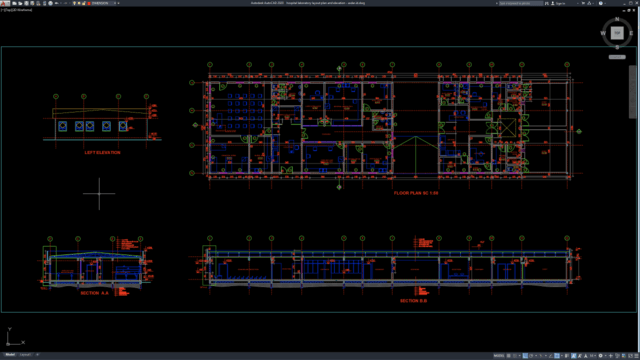
Task: Open the AutoCAD application menu logo button
Action: click(4, 3)
